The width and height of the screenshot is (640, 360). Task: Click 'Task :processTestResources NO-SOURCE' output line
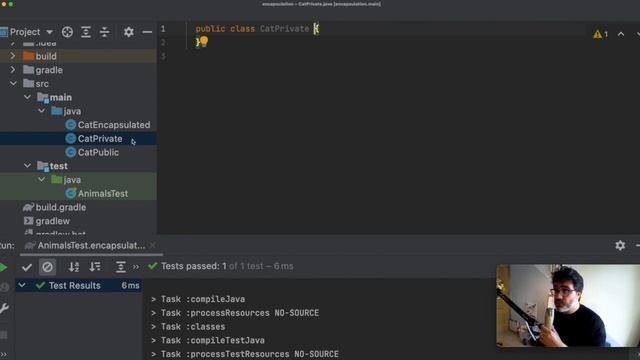pos(244,354)
